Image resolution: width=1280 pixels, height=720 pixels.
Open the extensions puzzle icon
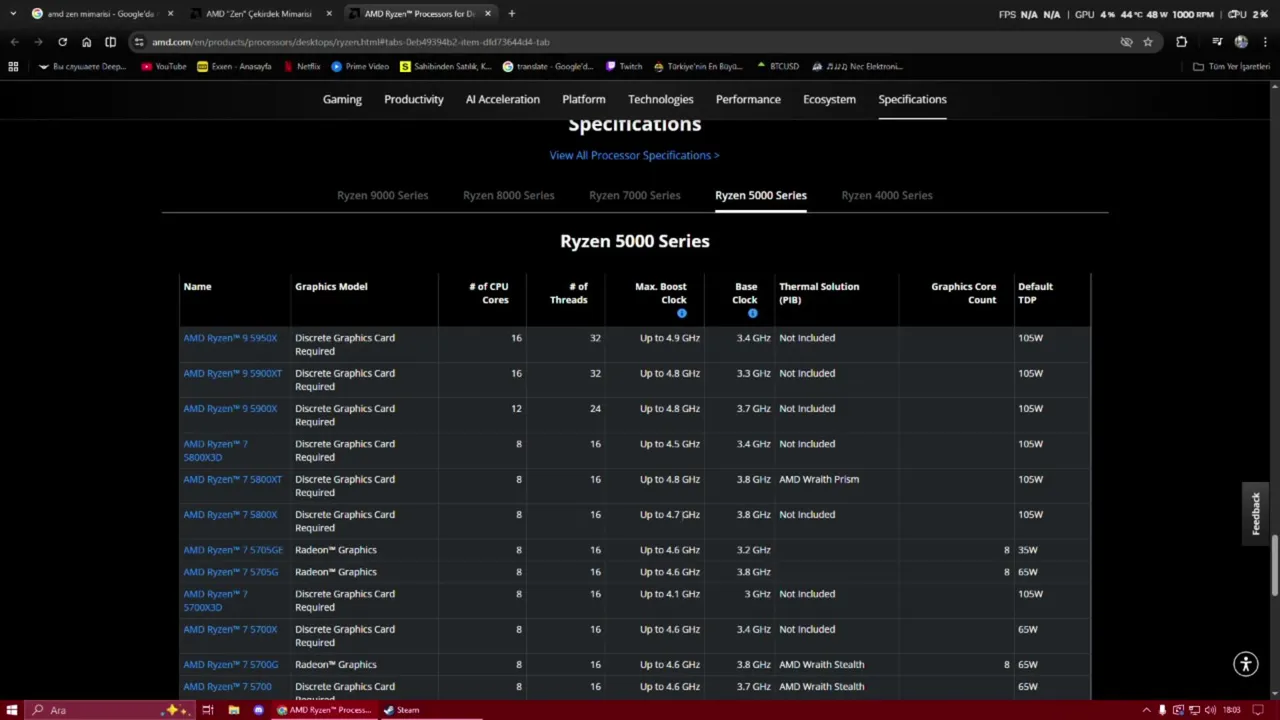1182,42
